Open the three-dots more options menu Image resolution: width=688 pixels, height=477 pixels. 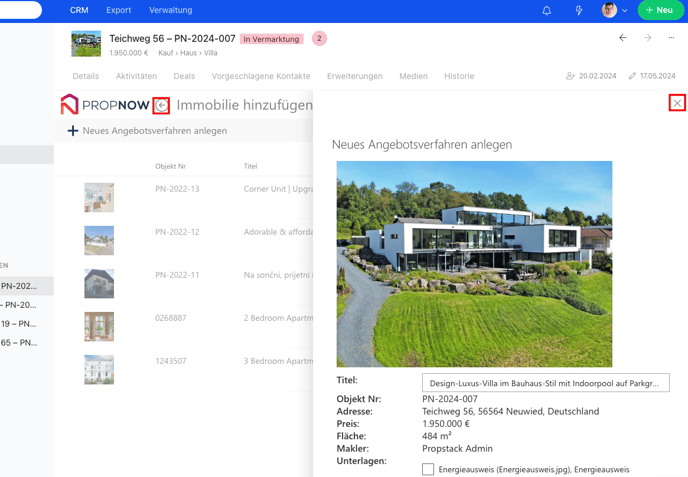[x=671, y=38]
